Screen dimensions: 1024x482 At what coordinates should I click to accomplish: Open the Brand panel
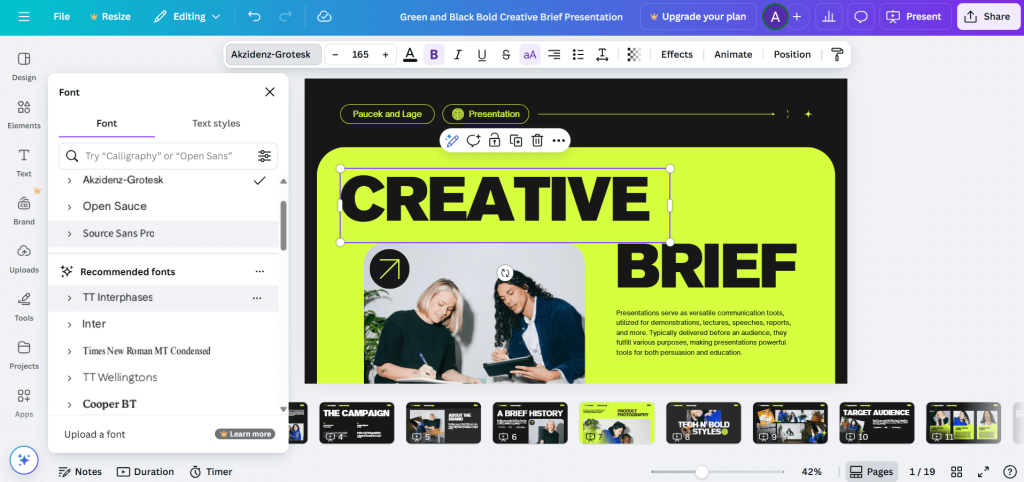click(x=24, y=211)
